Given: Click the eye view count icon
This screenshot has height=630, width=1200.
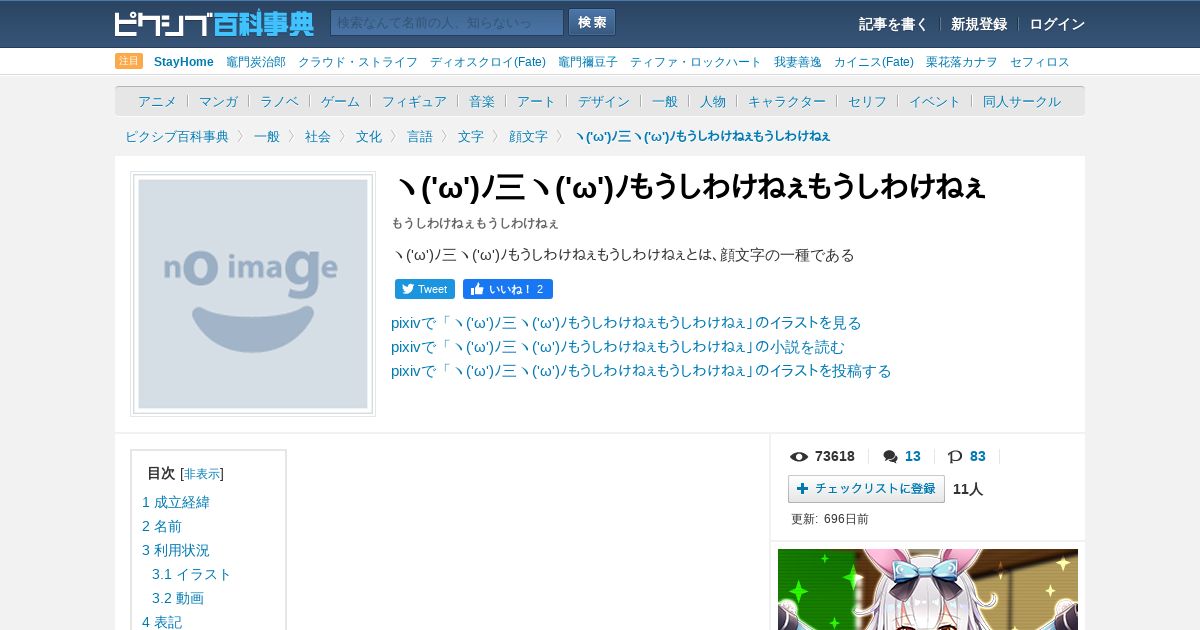Looking at the screenshot, I should pos(799,457).
